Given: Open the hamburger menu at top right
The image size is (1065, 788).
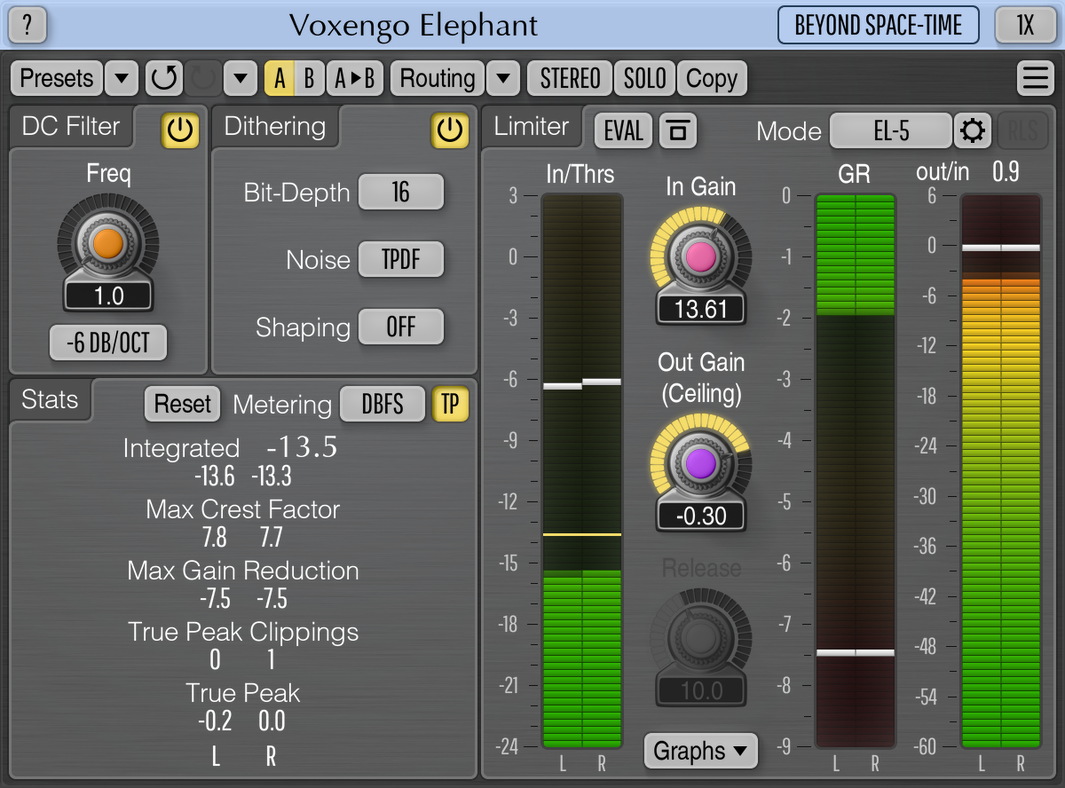Looking at the screenshot, I should (x=1036, y=77).
